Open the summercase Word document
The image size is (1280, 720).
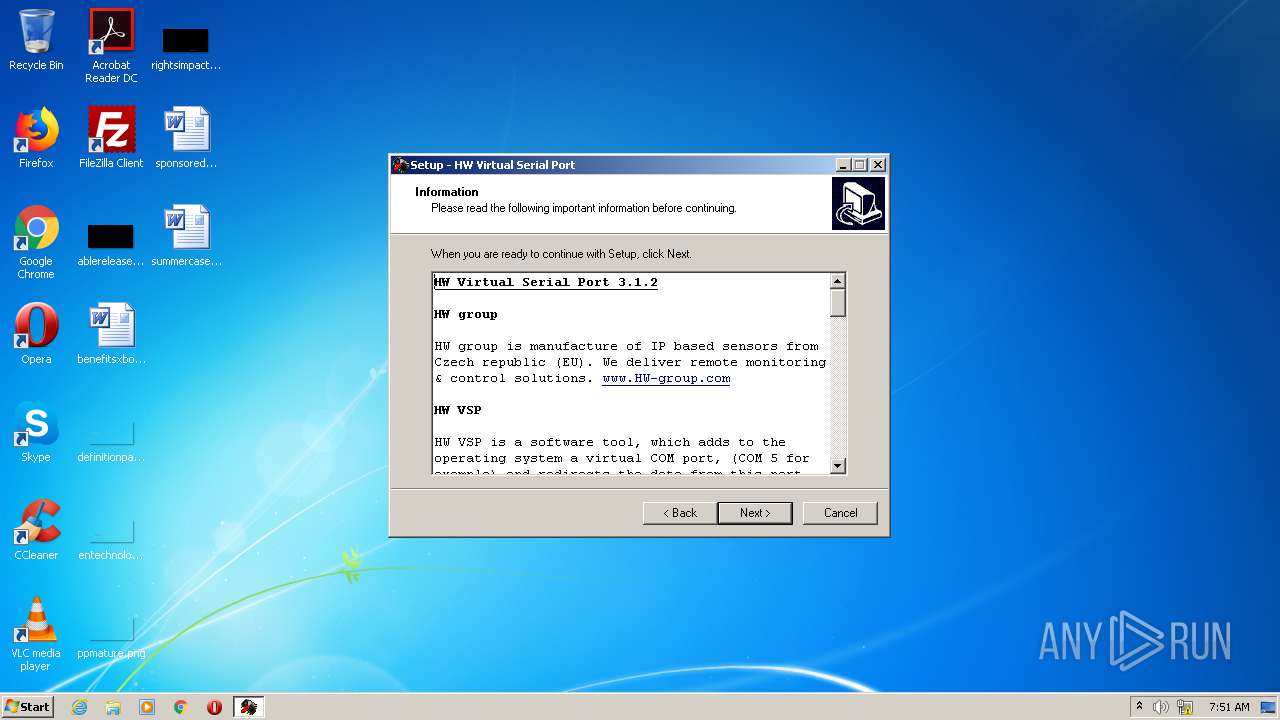click(186, 236)
